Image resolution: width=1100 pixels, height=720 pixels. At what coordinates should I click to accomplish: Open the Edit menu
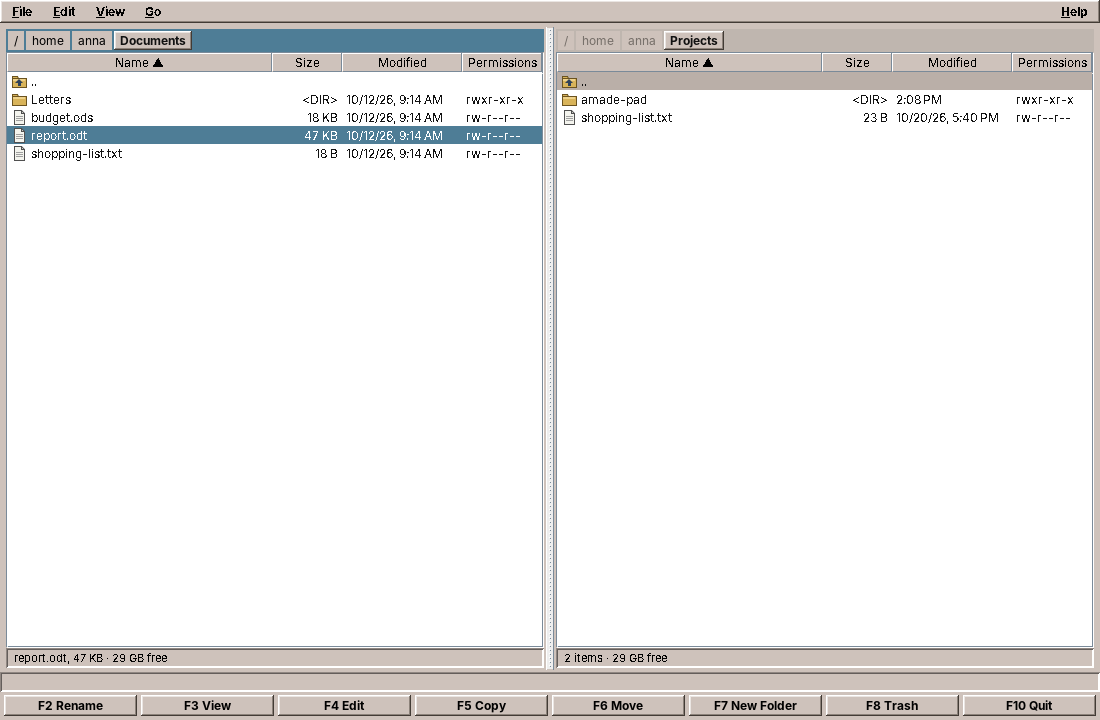[x=64, y=11]
